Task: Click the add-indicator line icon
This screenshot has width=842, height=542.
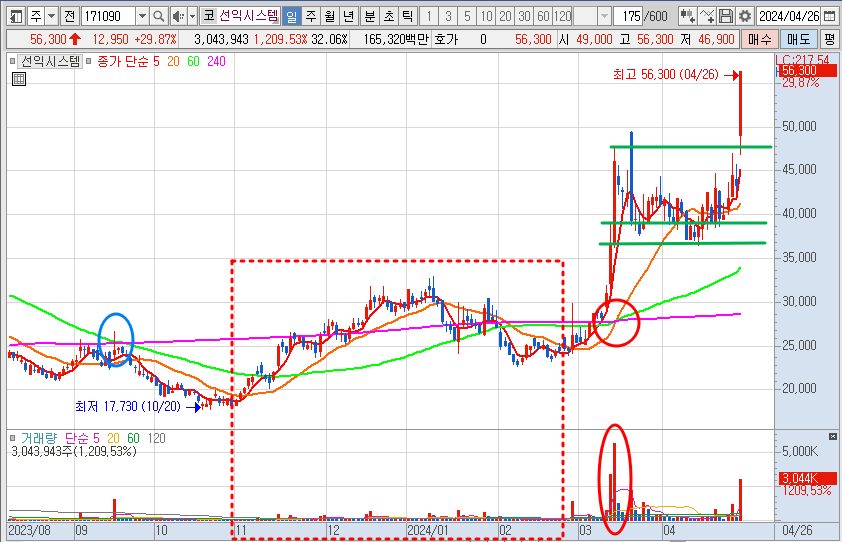Action: point(707,17)
